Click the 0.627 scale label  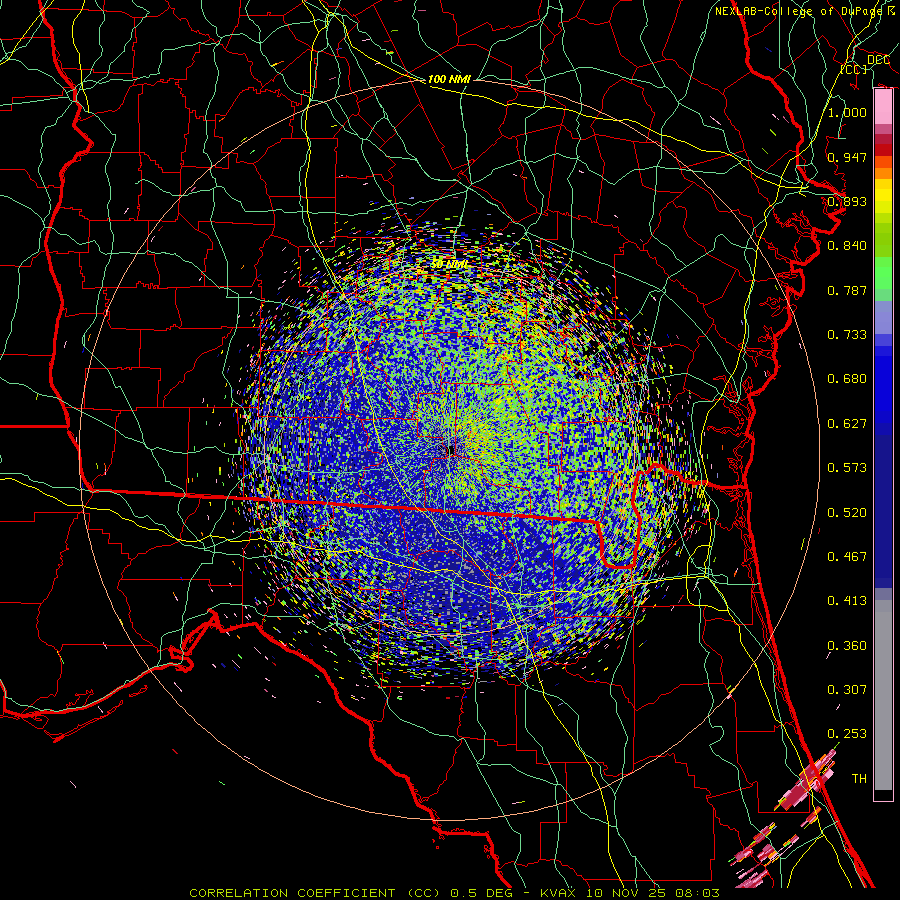coord(847,423)
